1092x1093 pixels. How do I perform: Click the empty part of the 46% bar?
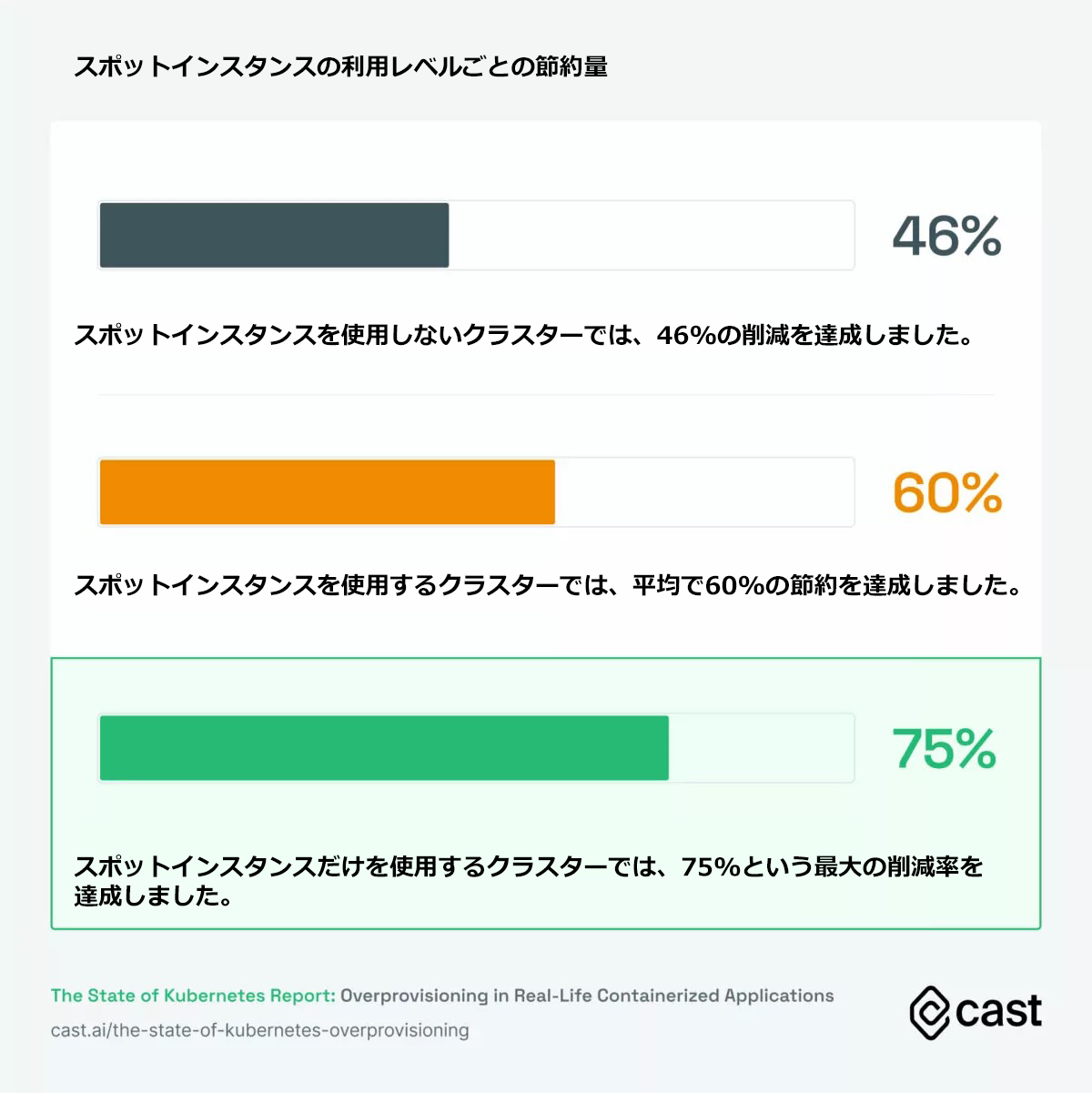[651, 236]
